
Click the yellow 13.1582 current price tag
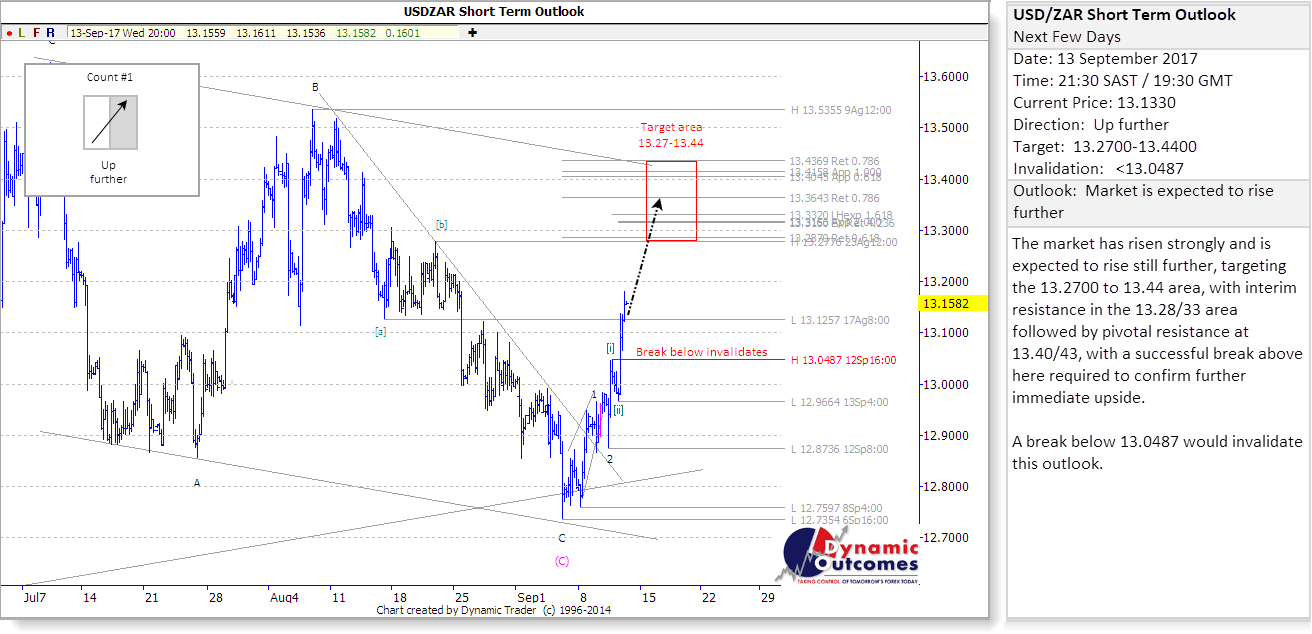[953, 303]
